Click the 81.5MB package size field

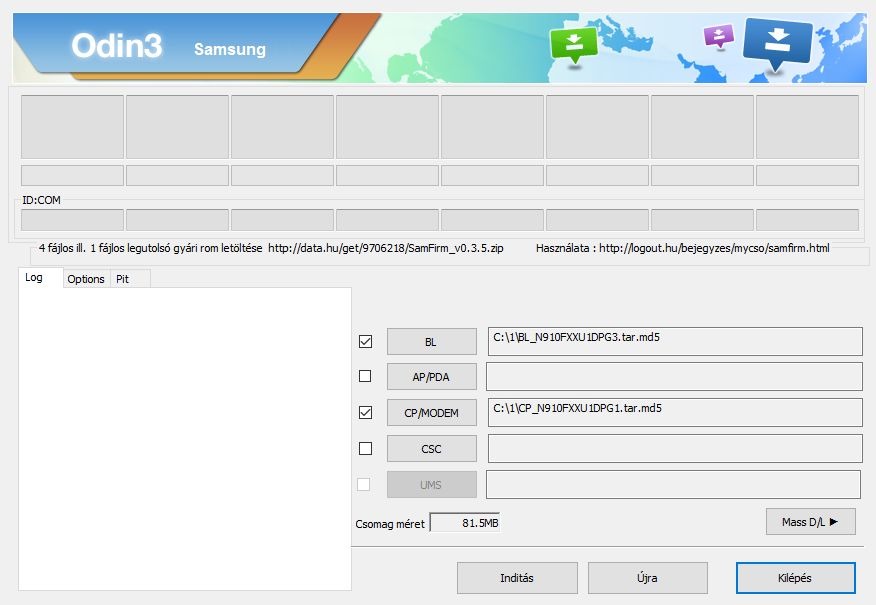point(465,523)
